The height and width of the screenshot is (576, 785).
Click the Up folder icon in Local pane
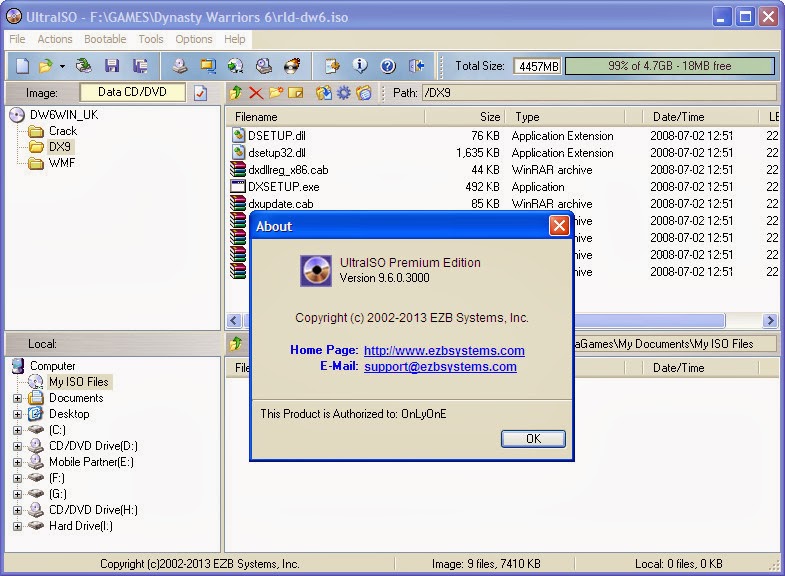click(x=236, y=344)
